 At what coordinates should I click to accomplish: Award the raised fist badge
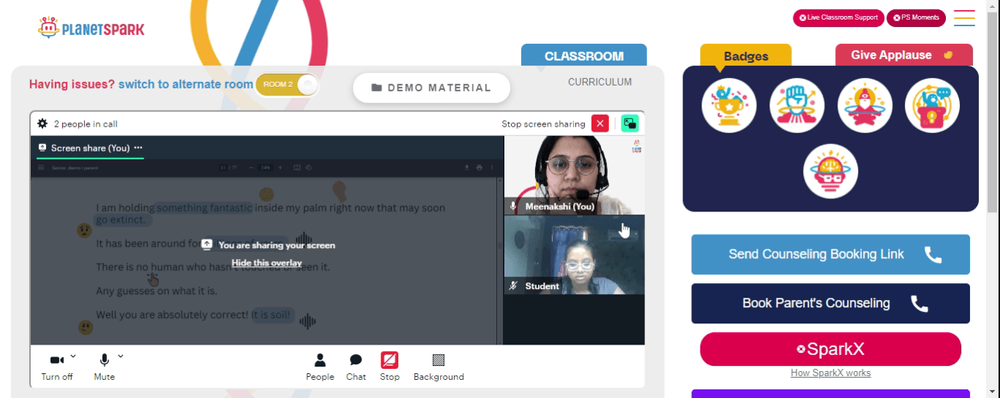coord(797,106)
